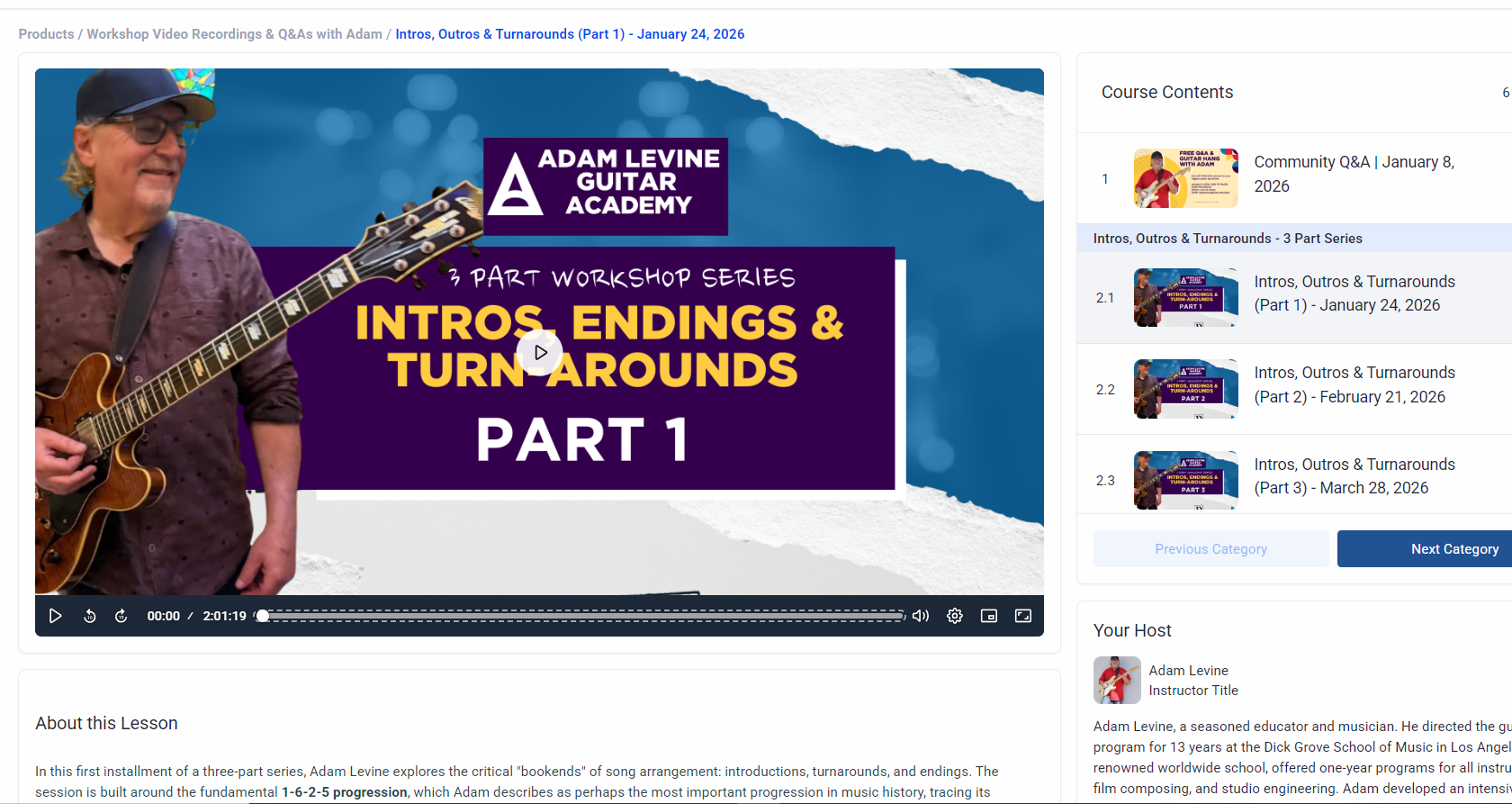Click the Your Host heading

pyautogui.click(x=1132, y=630)
